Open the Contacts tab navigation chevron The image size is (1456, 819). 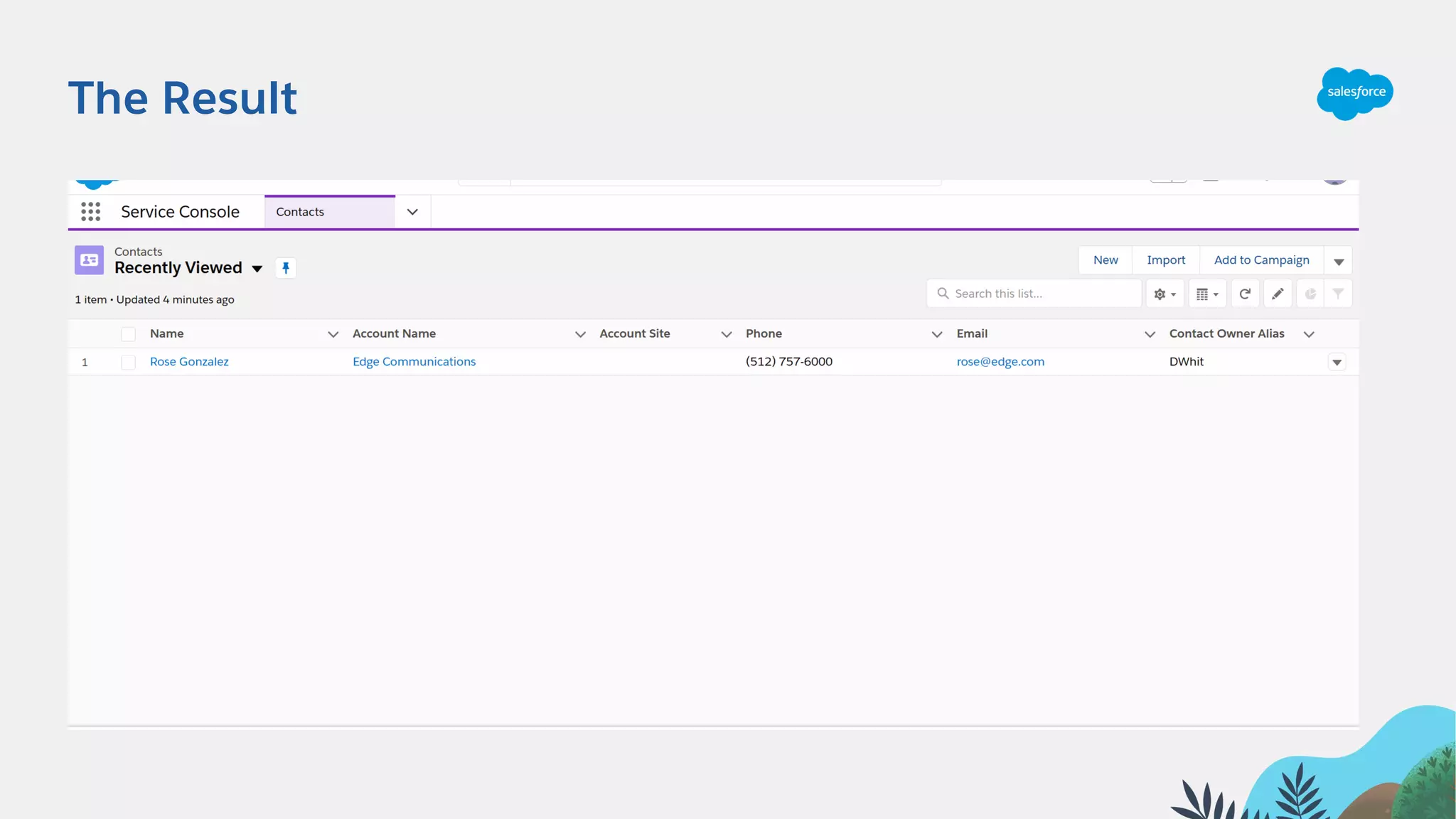click(412, 212)
